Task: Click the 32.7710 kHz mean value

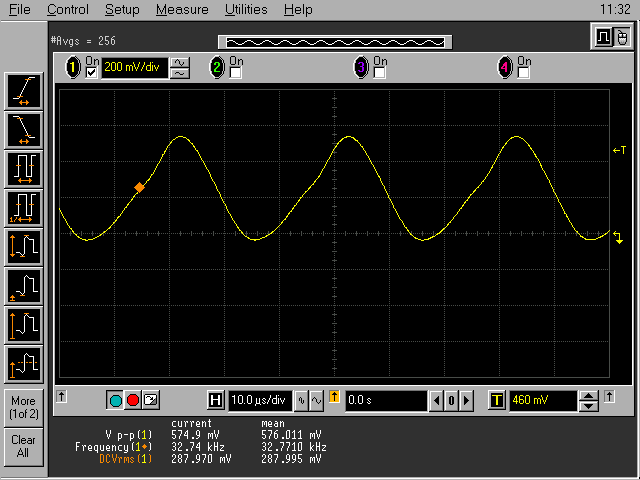Action: tap(294, 447)
